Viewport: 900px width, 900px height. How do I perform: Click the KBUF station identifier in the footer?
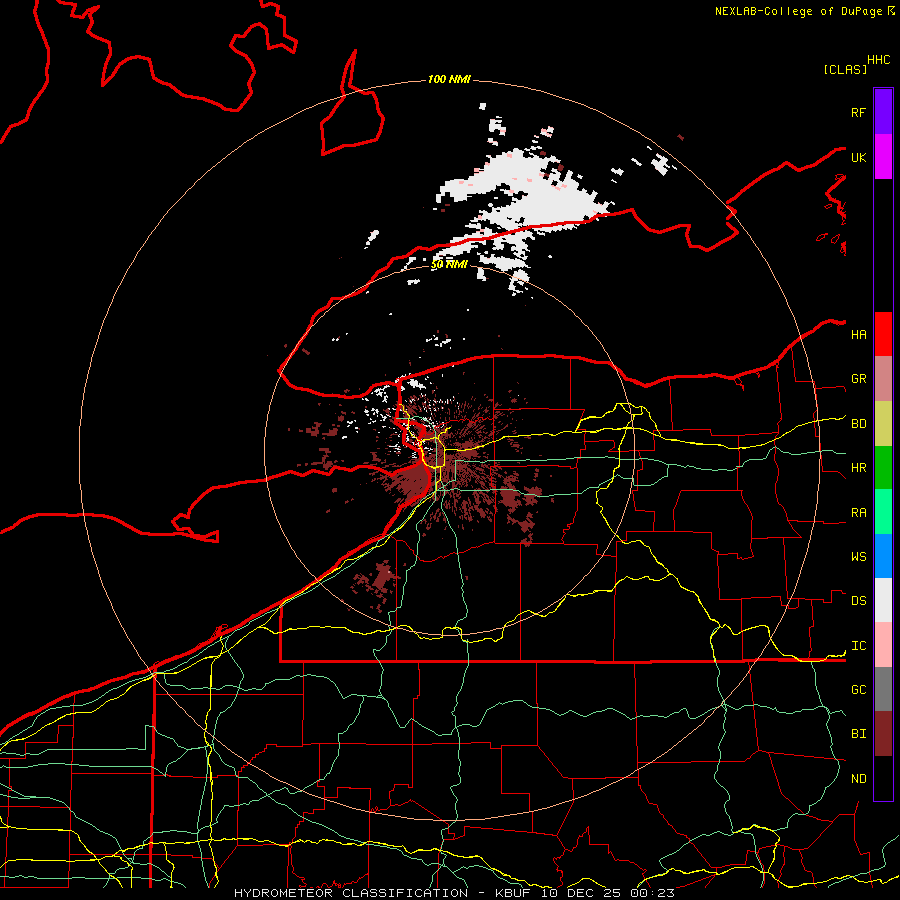pos(513,893)
